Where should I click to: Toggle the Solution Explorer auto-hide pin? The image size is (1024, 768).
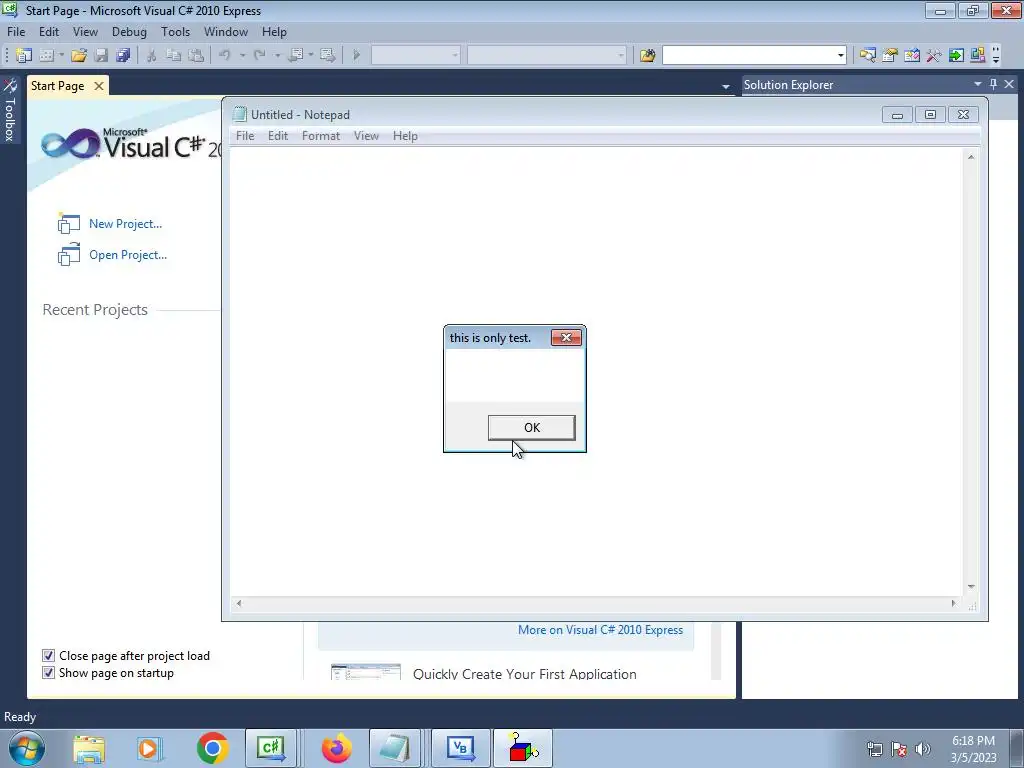993,84
